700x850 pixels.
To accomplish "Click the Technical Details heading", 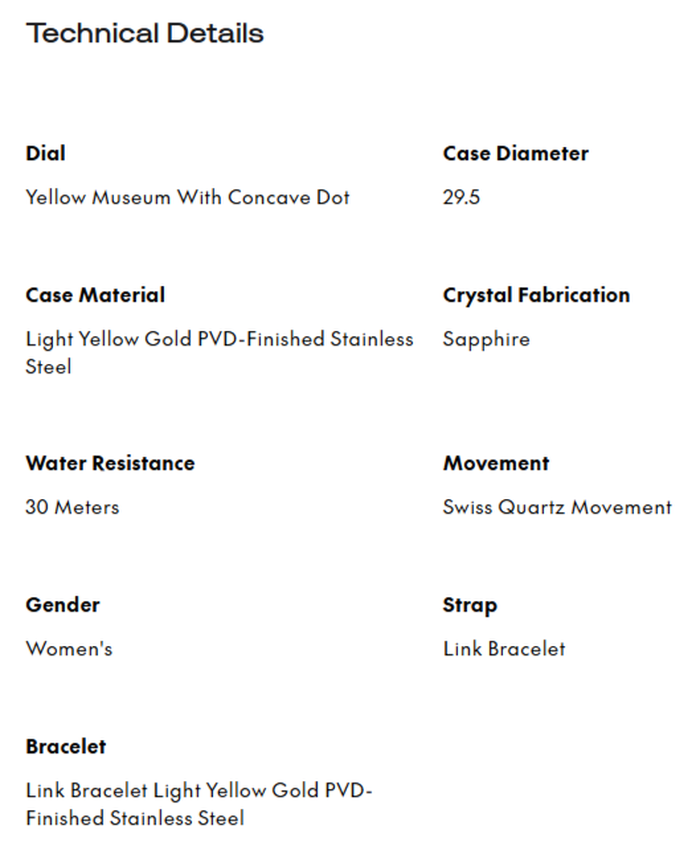I will click(x=145, y=33).
